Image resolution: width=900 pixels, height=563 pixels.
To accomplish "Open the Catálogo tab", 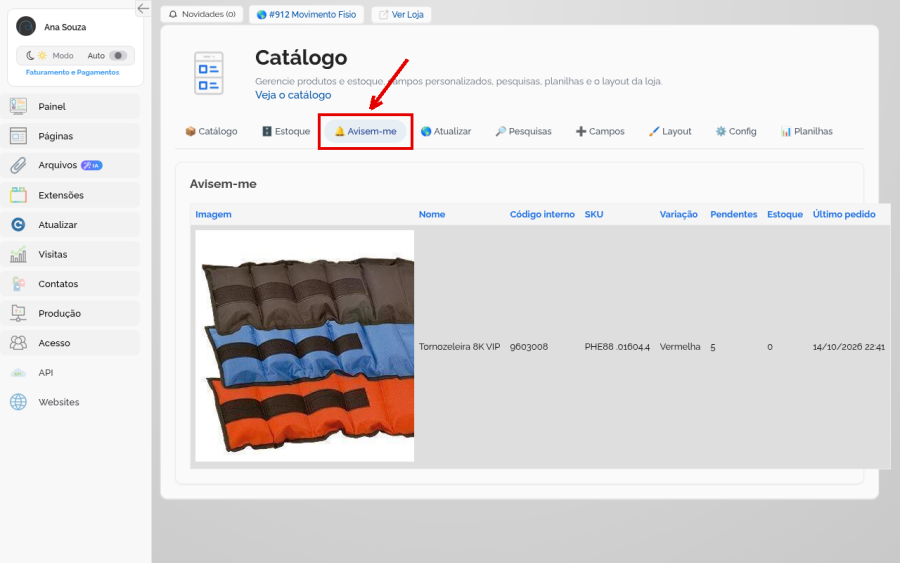I will (x=211, y=131).
